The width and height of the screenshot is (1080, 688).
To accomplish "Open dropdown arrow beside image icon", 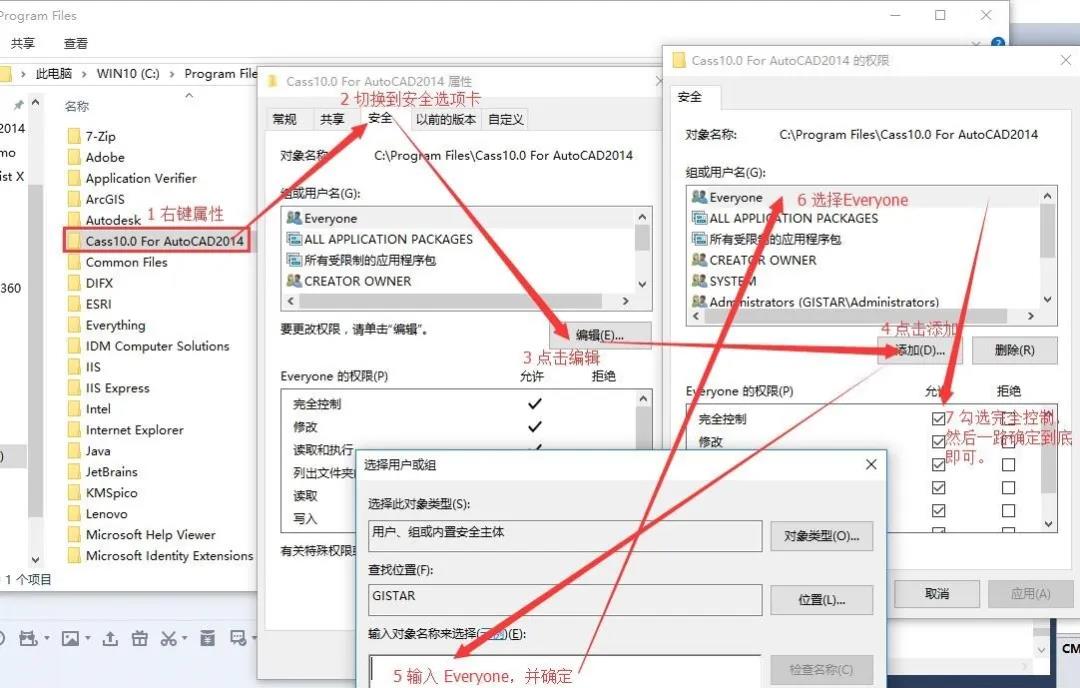I will point(88,638).
